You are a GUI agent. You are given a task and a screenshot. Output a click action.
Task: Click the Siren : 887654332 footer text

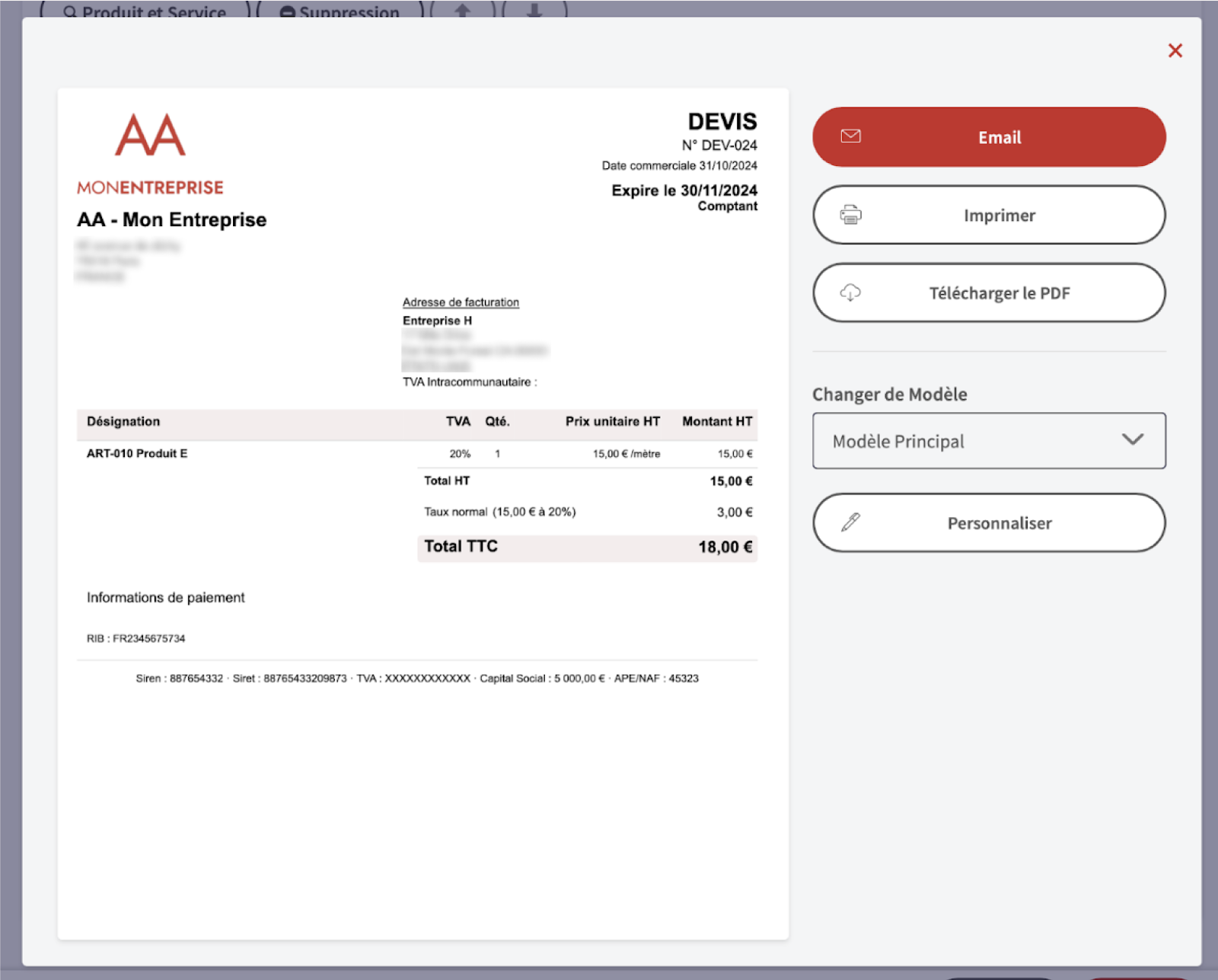point(180,678)
